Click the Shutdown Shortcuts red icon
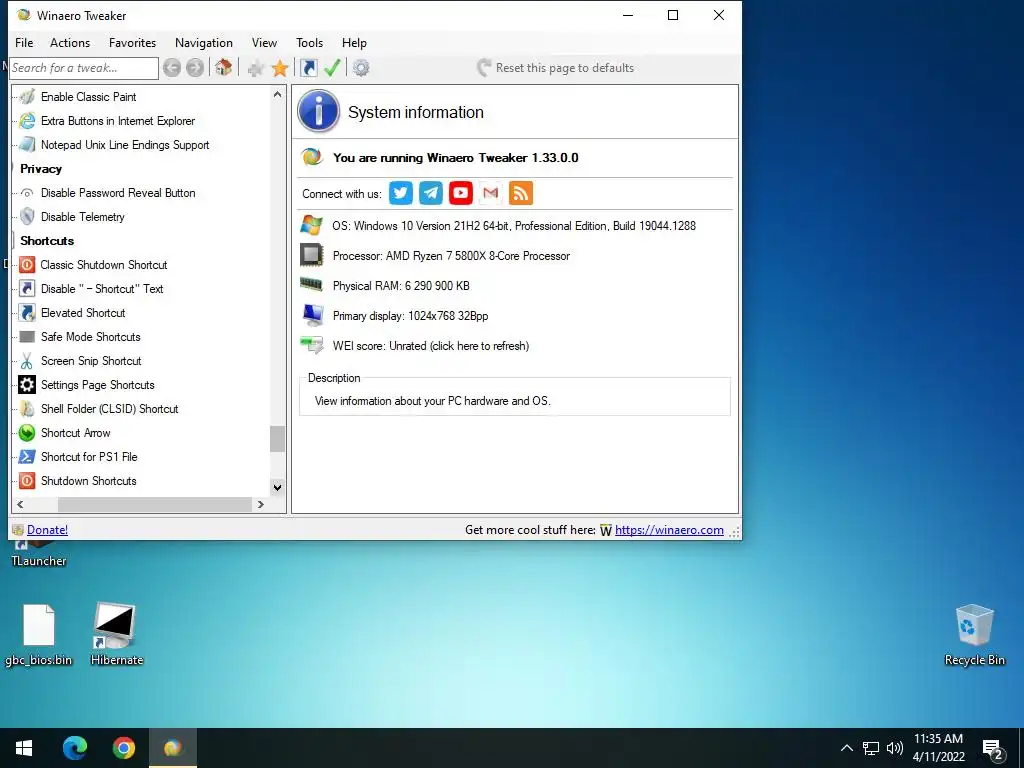The image size is (1024, 768). point(27,481)
